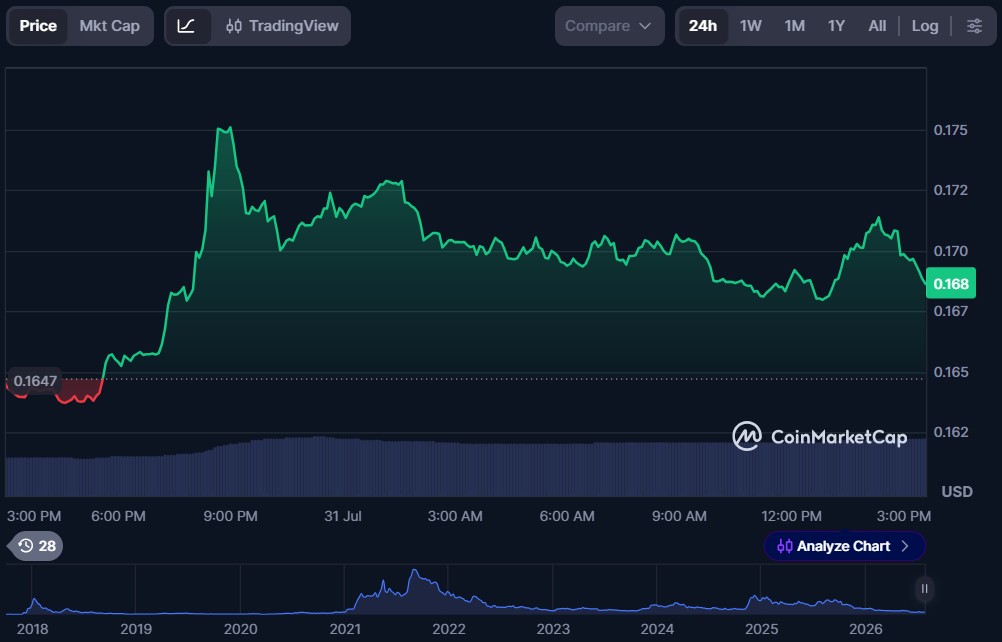Click the current price label 0.168
The width and height of the screenshot is (1002, 642).
pyautogui.click(x=951, y=284)
